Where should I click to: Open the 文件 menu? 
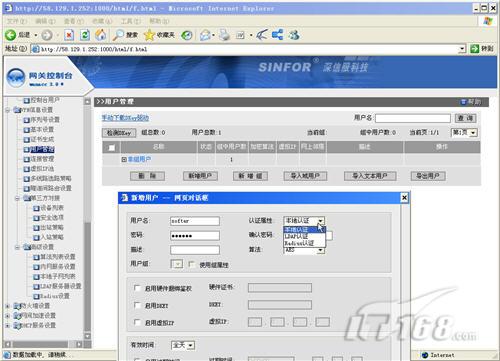(16, 21)
